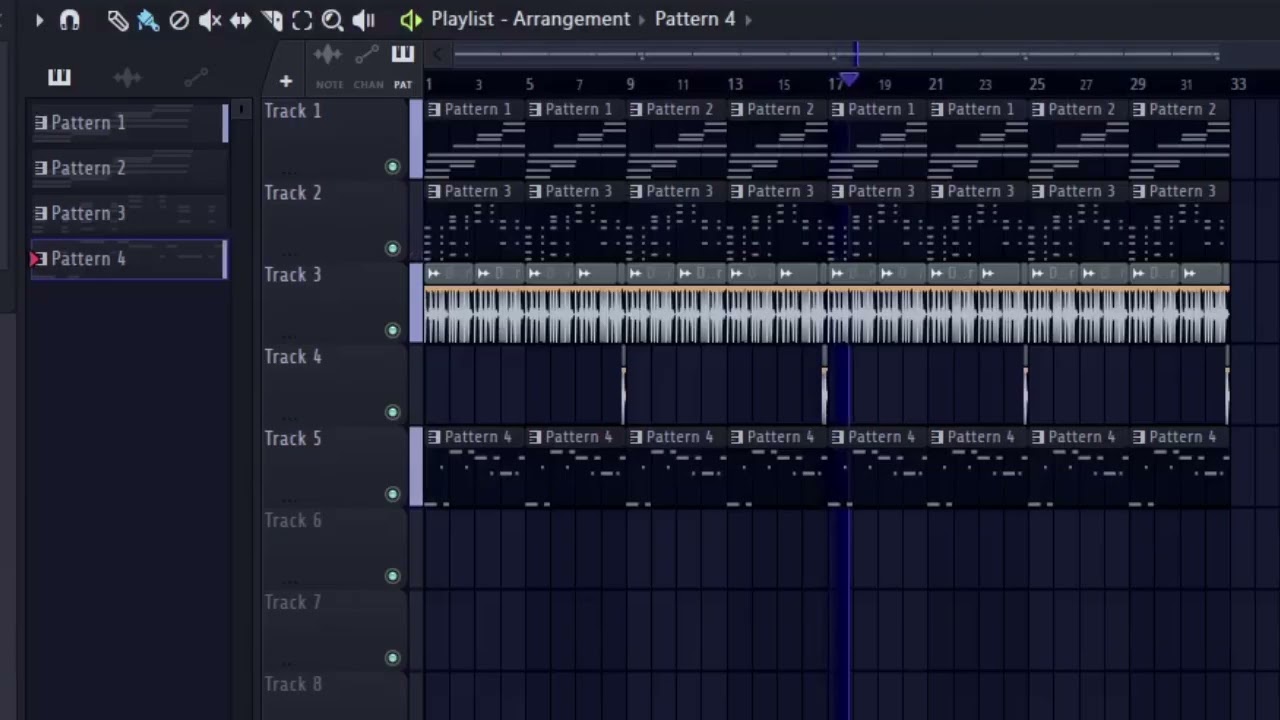1280x720 pixels.
Task: Mute Track 4 with its green LED
Action: pos(392,412)
